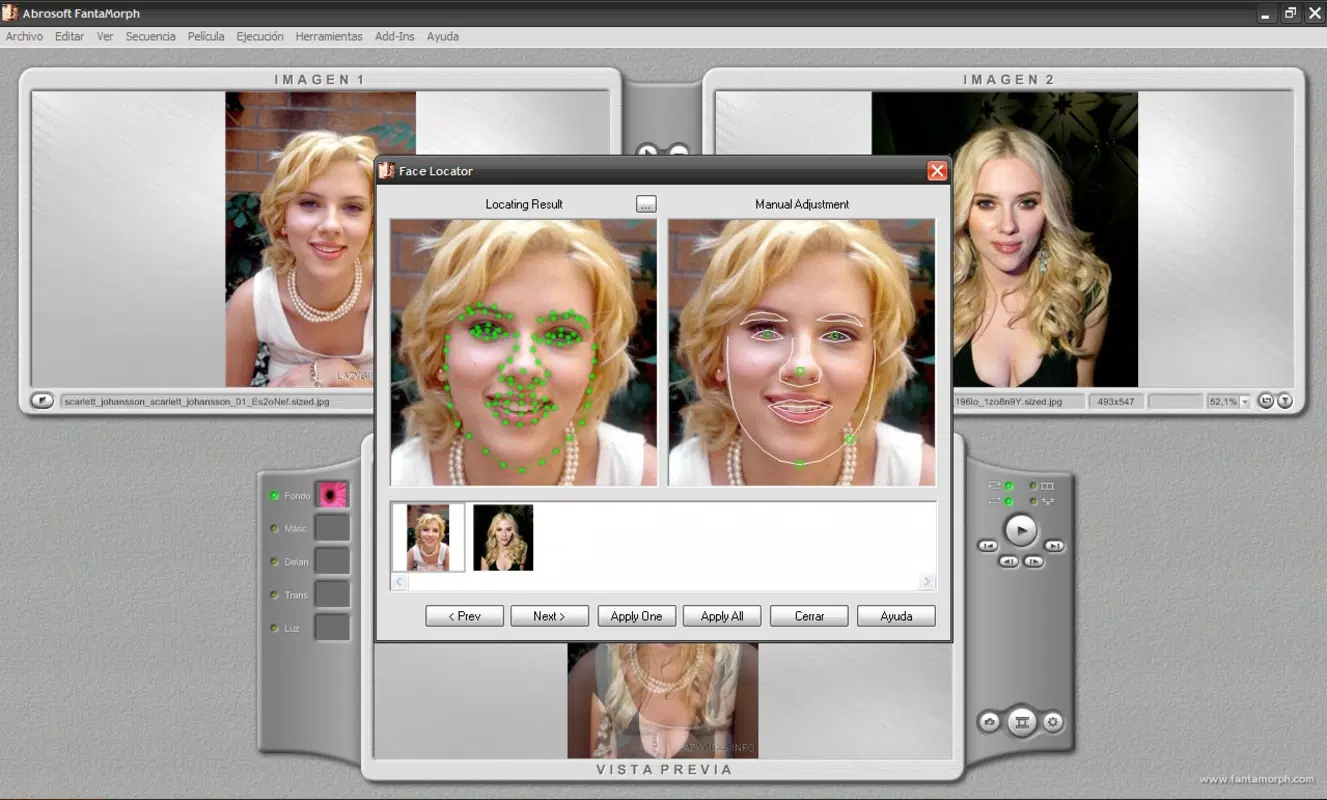Click the FantaMorph app icon in title bar
1327x800 pixels.
click(11, 13)
